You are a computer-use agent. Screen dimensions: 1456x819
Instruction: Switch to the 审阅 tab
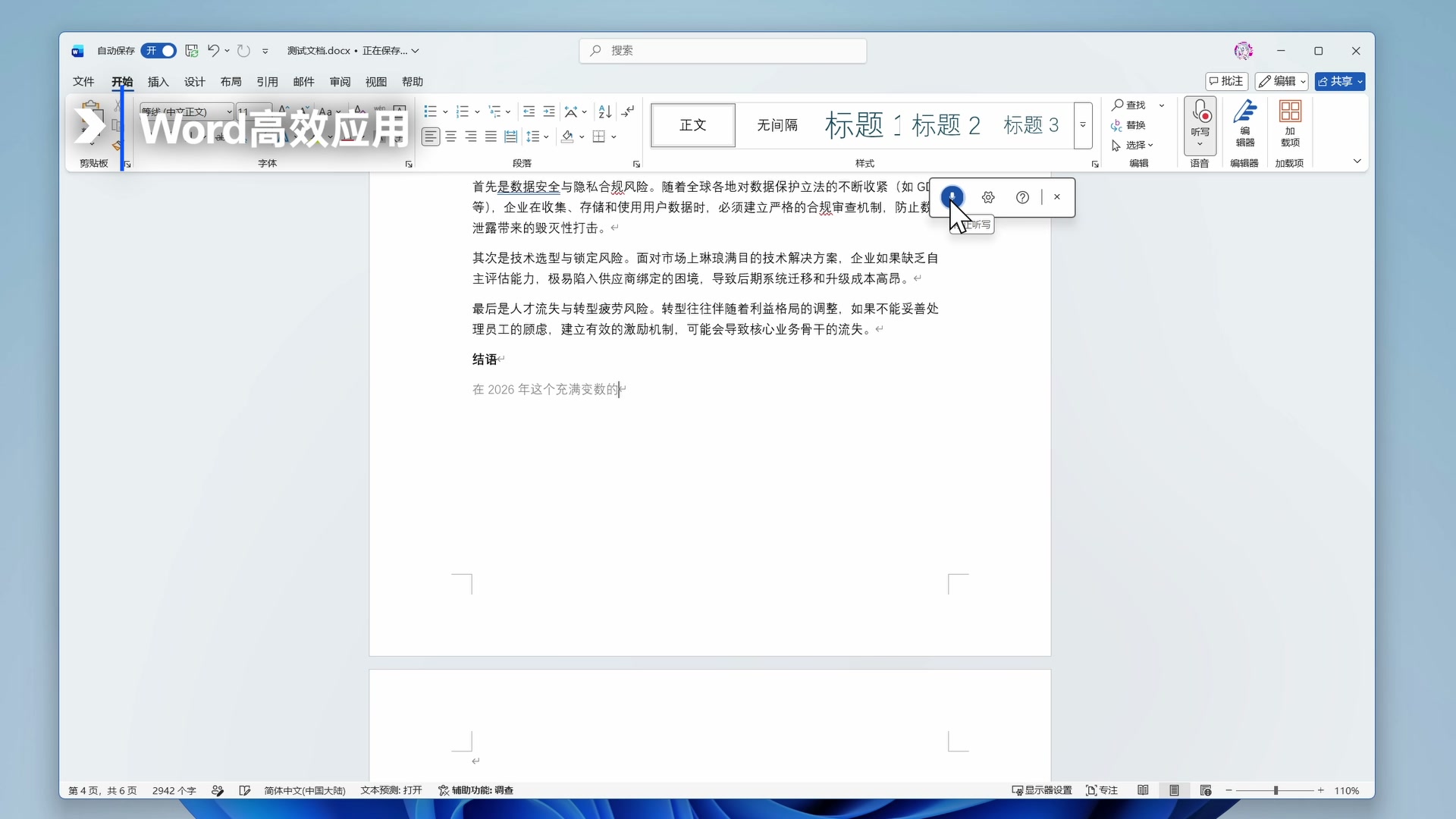point(340,82)
